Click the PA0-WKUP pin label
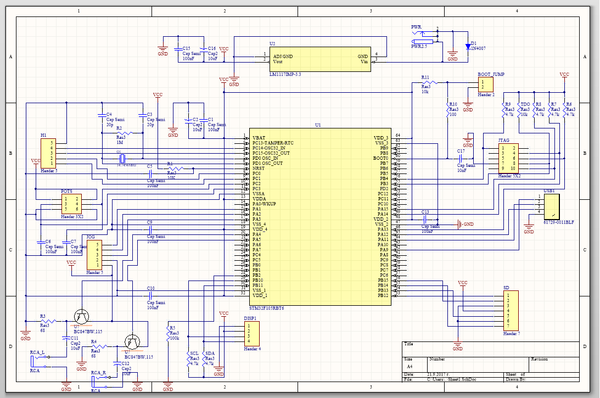Screen dimensions: 600x398 click(x=264, y=204)
